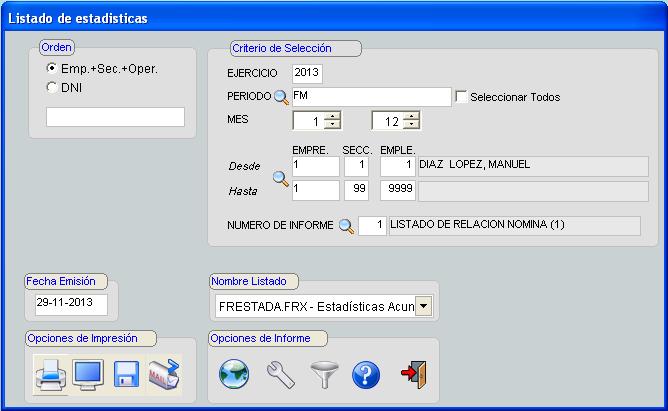Click the magnifier next to PERIODO
Viewport: 668px width, 411px height.
[281, 97]
